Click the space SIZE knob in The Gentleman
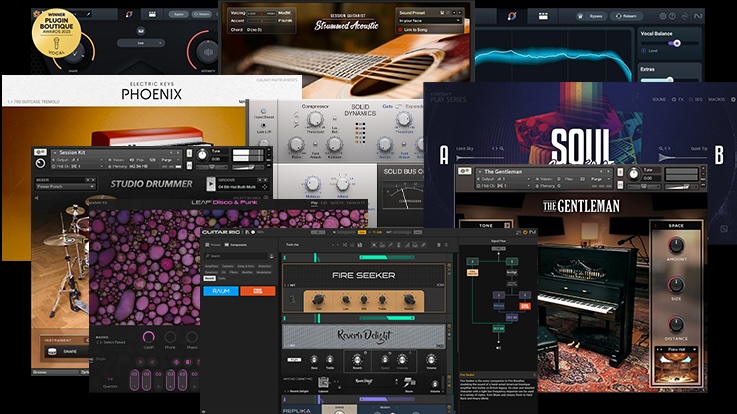The width and height of the screenshot is (737, 414). pos(676,284)
